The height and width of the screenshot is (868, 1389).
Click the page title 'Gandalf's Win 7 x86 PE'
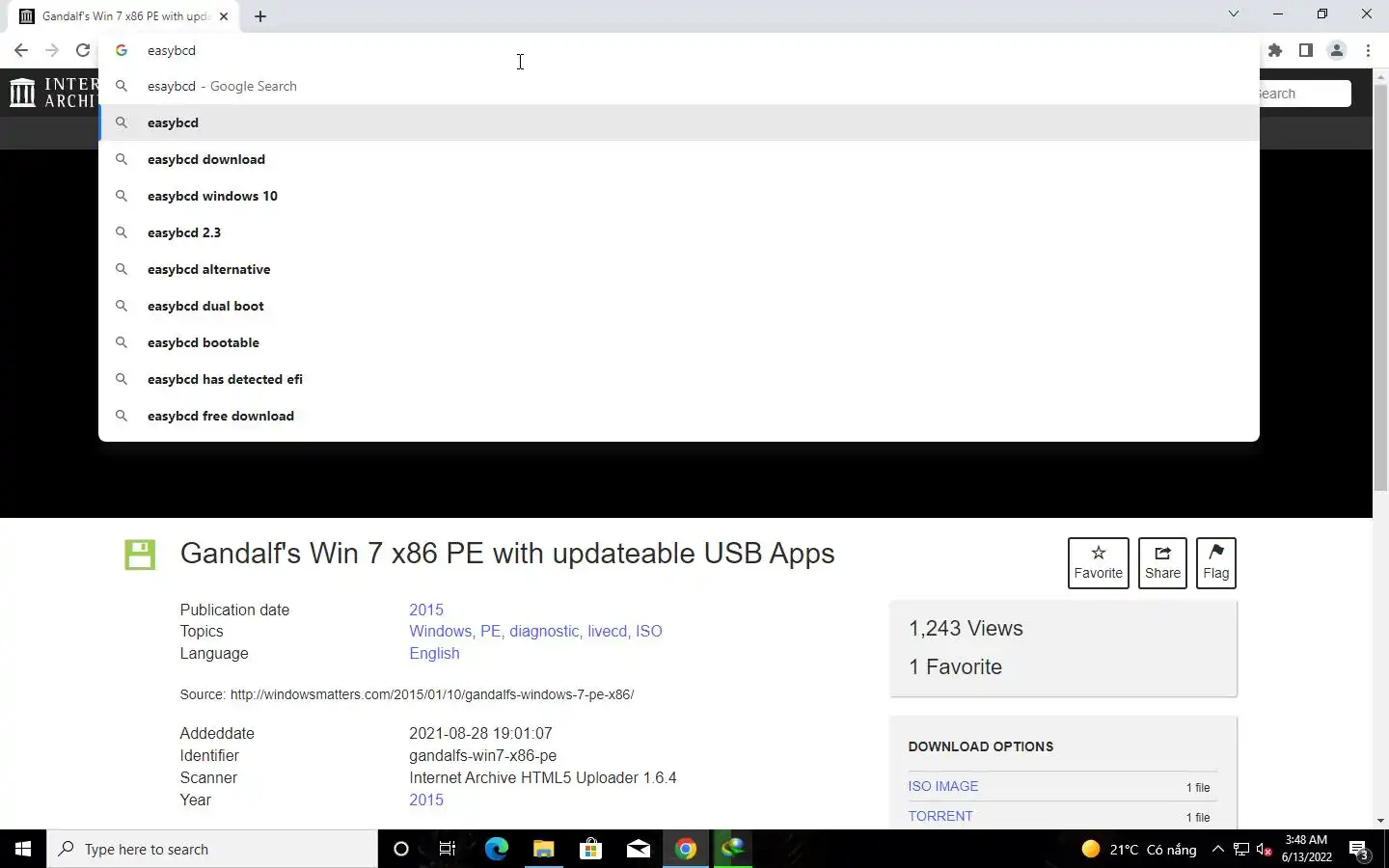(x=507, y=554)
